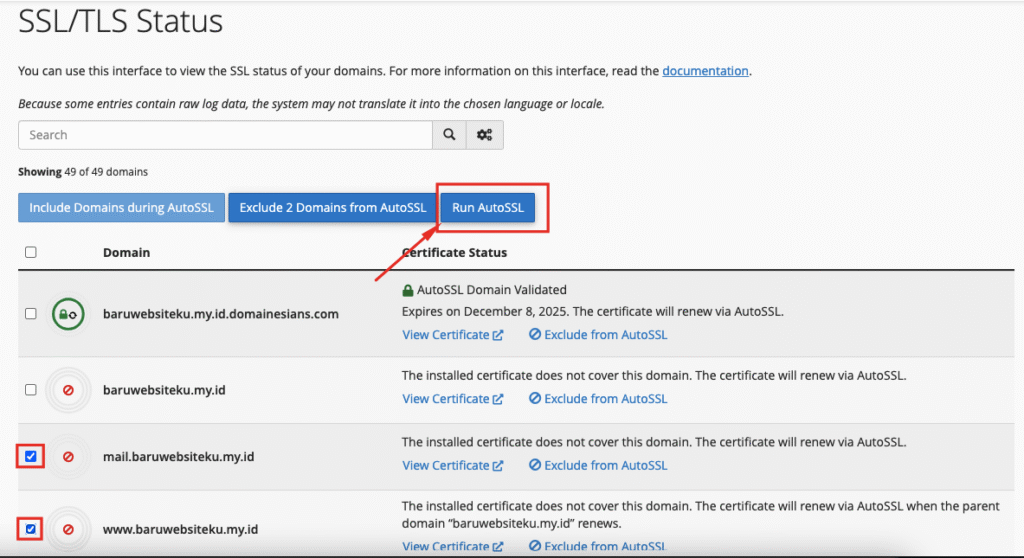This screenshot has width=1024, height=558.
Task: Check the box for baruwebsiteku.my.id.domainesians.com
Action: (31, 314)
